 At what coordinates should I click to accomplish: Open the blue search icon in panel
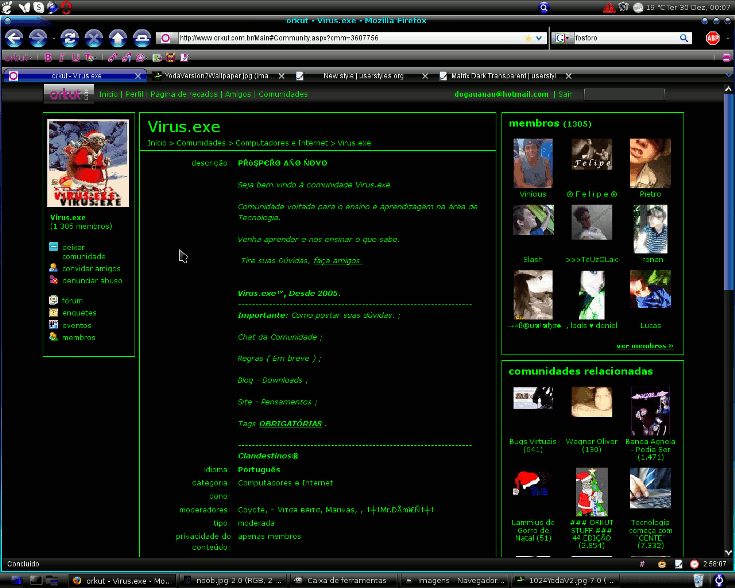(x=544, y=7)
